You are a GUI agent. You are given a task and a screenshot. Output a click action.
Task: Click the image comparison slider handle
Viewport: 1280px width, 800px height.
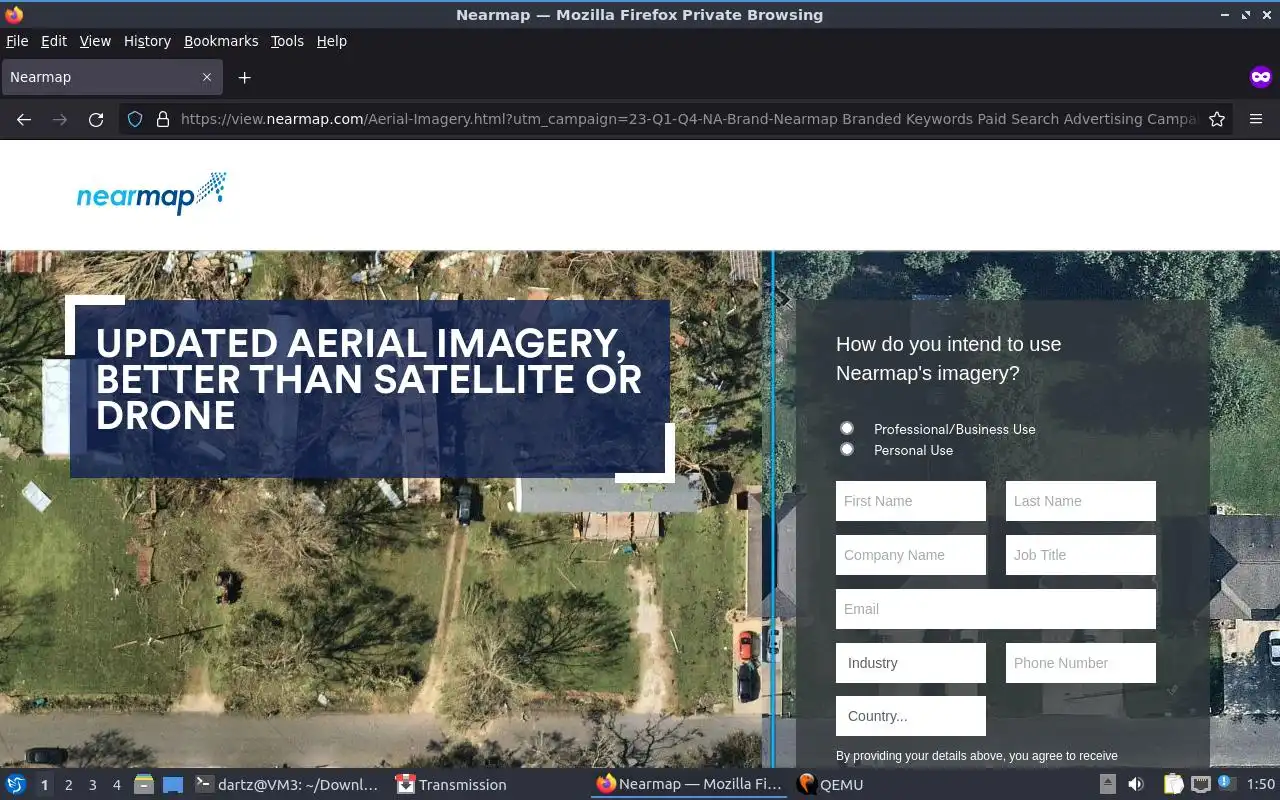click(x=773, y=510)
